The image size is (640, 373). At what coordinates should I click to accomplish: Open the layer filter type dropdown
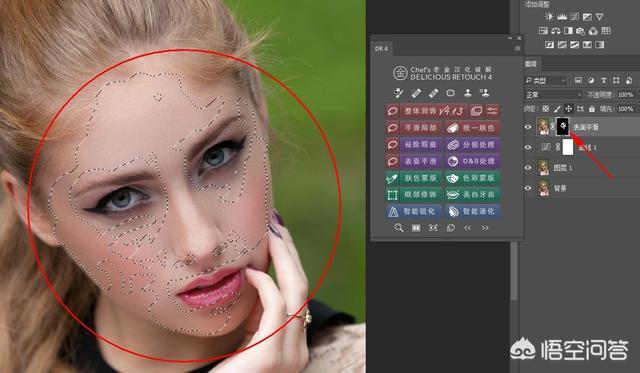click(x=547, y=80)
